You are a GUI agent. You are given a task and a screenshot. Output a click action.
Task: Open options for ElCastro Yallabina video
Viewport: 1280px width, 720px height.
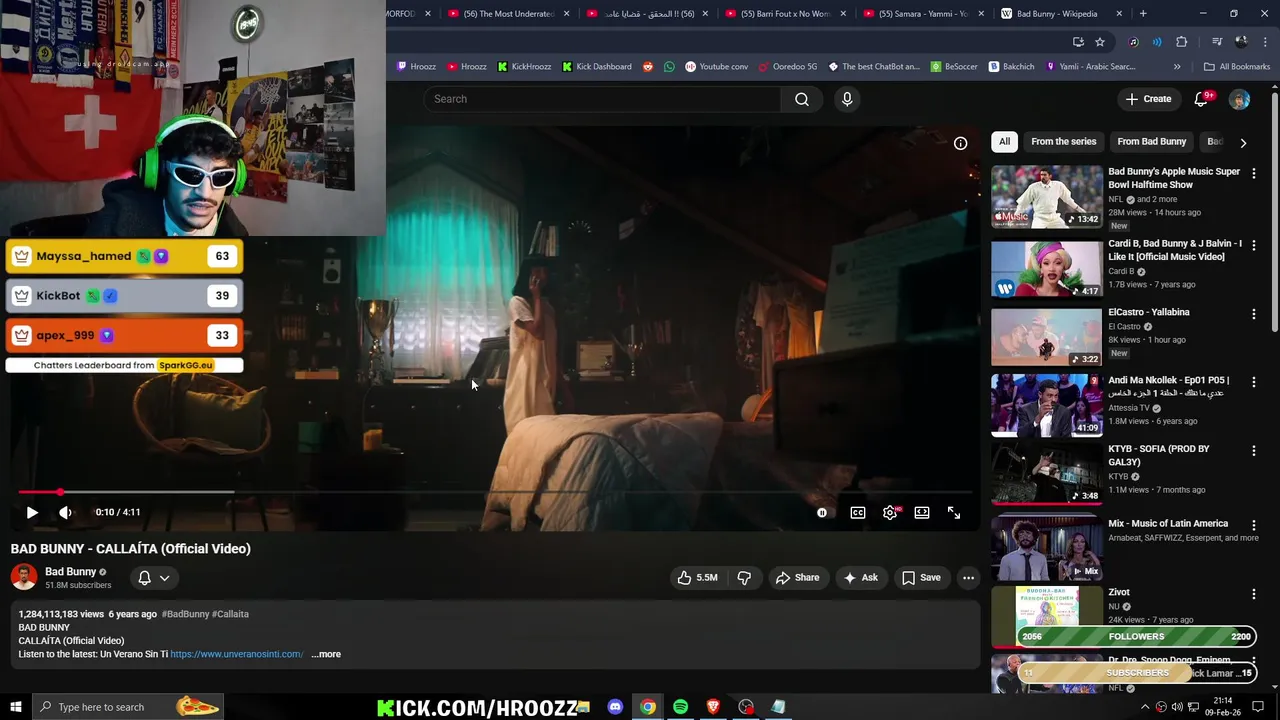(x=1253, y=314)
